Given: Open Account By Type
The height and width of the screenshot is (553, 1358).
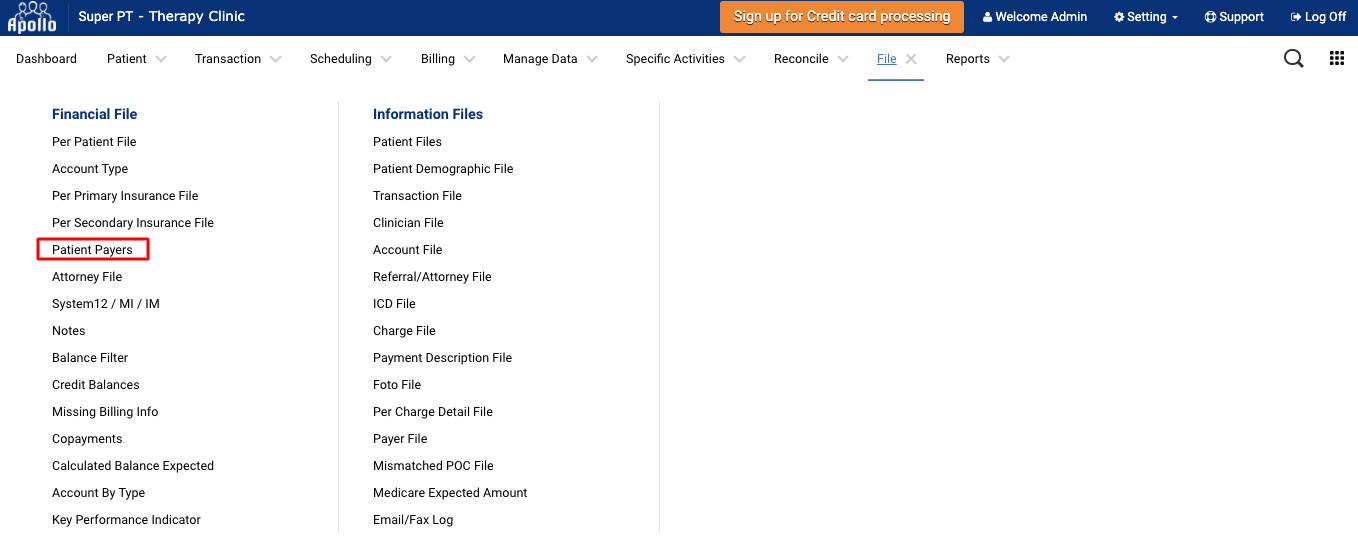Looking at the screenshot, I should pos(99,493).
